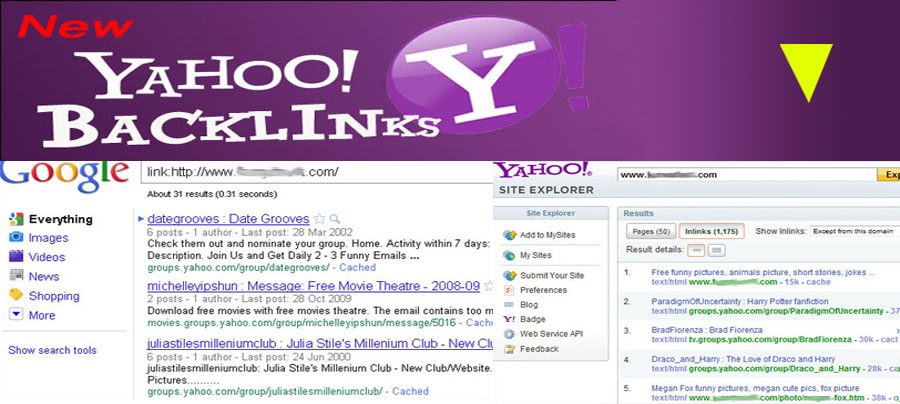Click Show search tools link
Image resolution: width=900 pixels, height=404 pixels.
52,350
